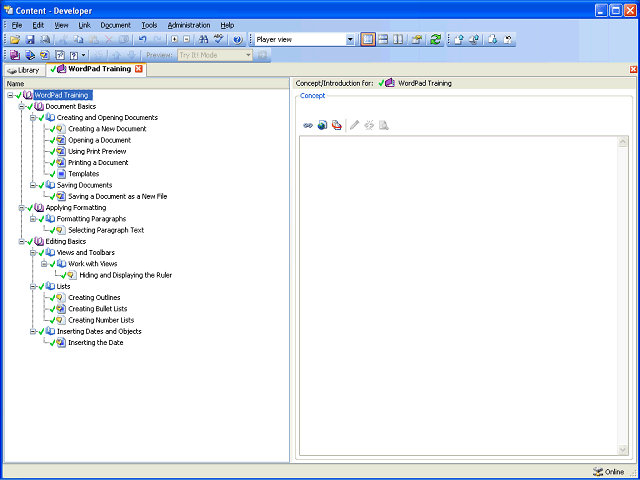
Task: Collapse the WordPad Training root node
Action: coord(10,95)
